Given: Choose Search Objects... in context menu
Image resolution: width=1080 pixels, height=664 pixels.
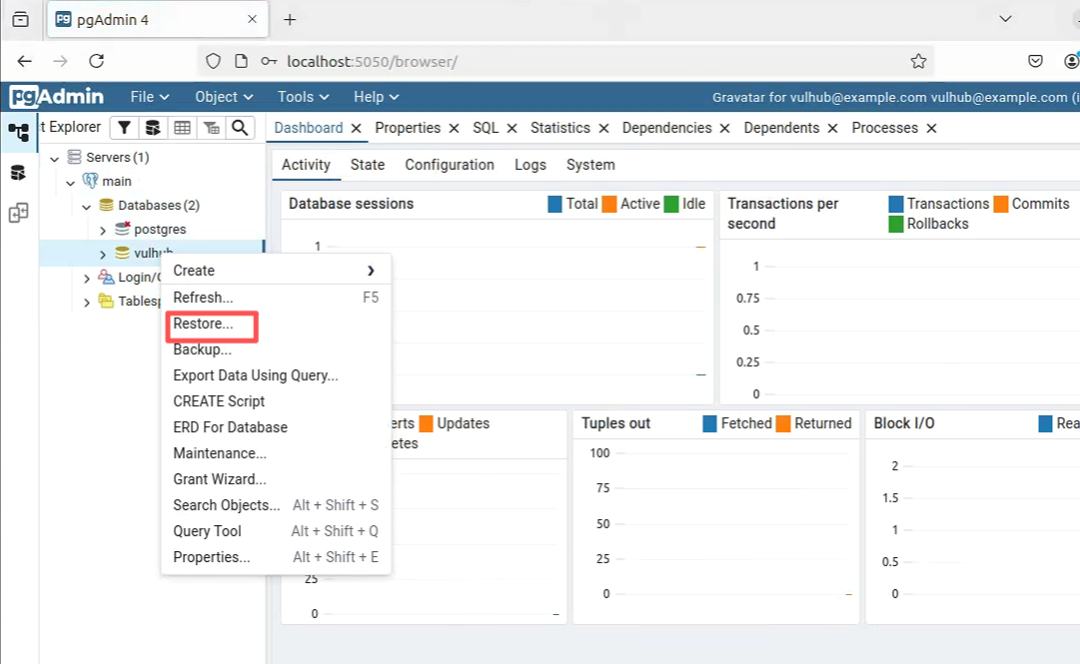Looking at the screenshot, I should 276,506.
